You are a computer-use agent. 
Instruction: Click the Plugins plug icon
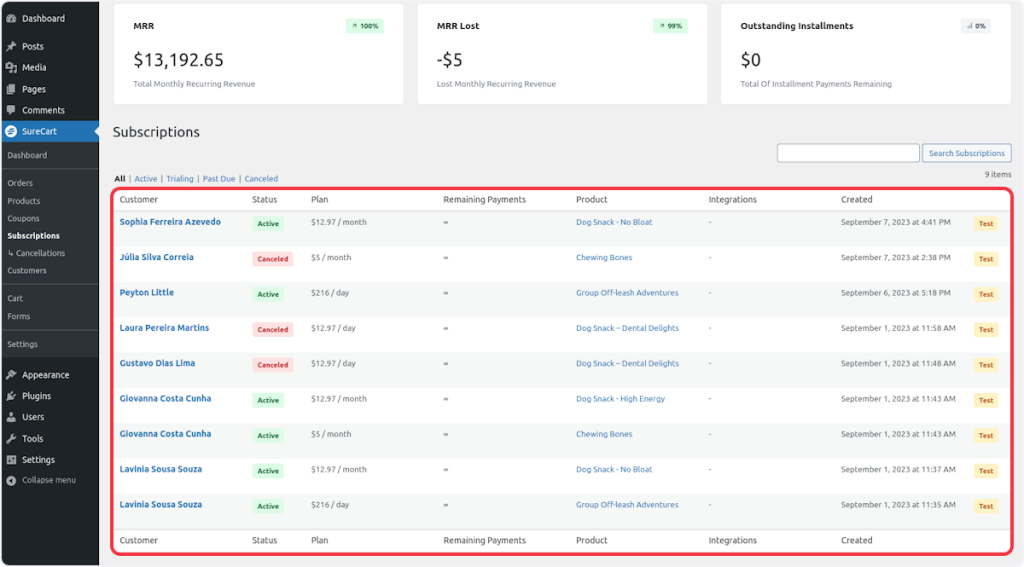11,396
